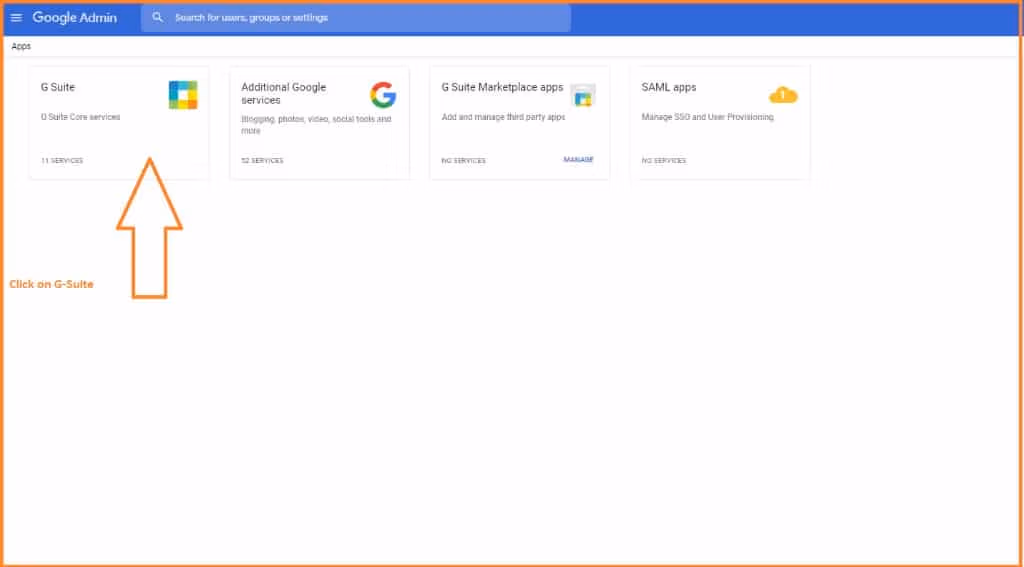Select the Apps breadcrumb
Screen dimensions: 1024x567
coord(21,46)
